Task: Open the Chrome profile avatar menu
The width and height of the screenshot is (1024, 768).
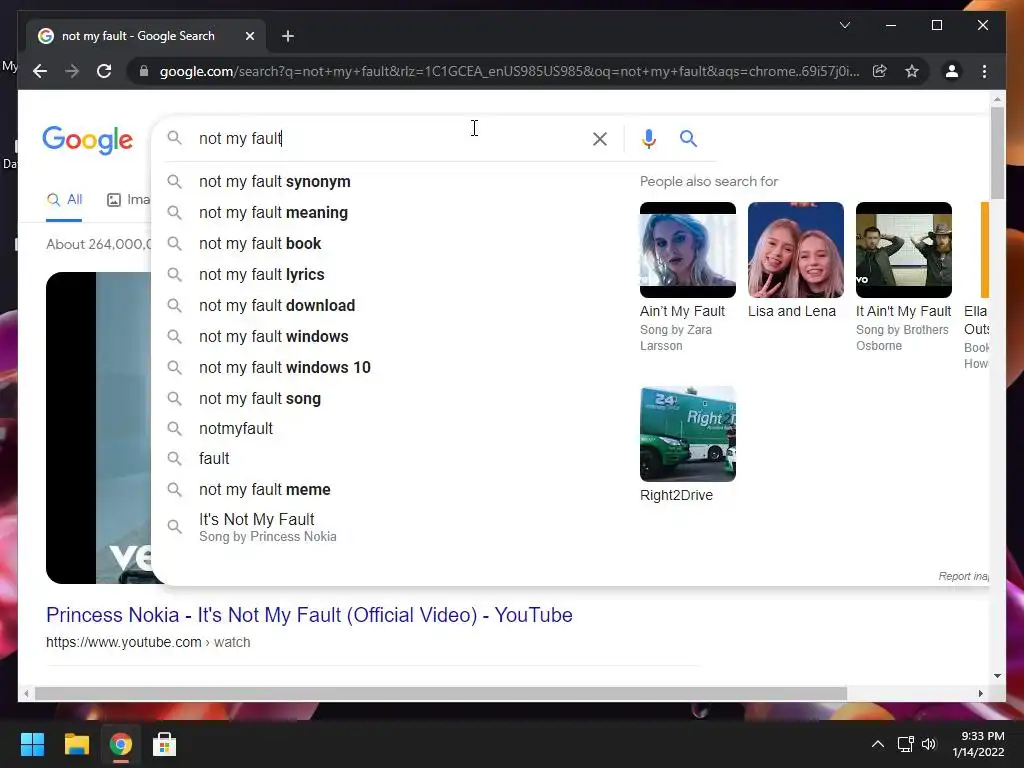Action: tap(952, 71)
